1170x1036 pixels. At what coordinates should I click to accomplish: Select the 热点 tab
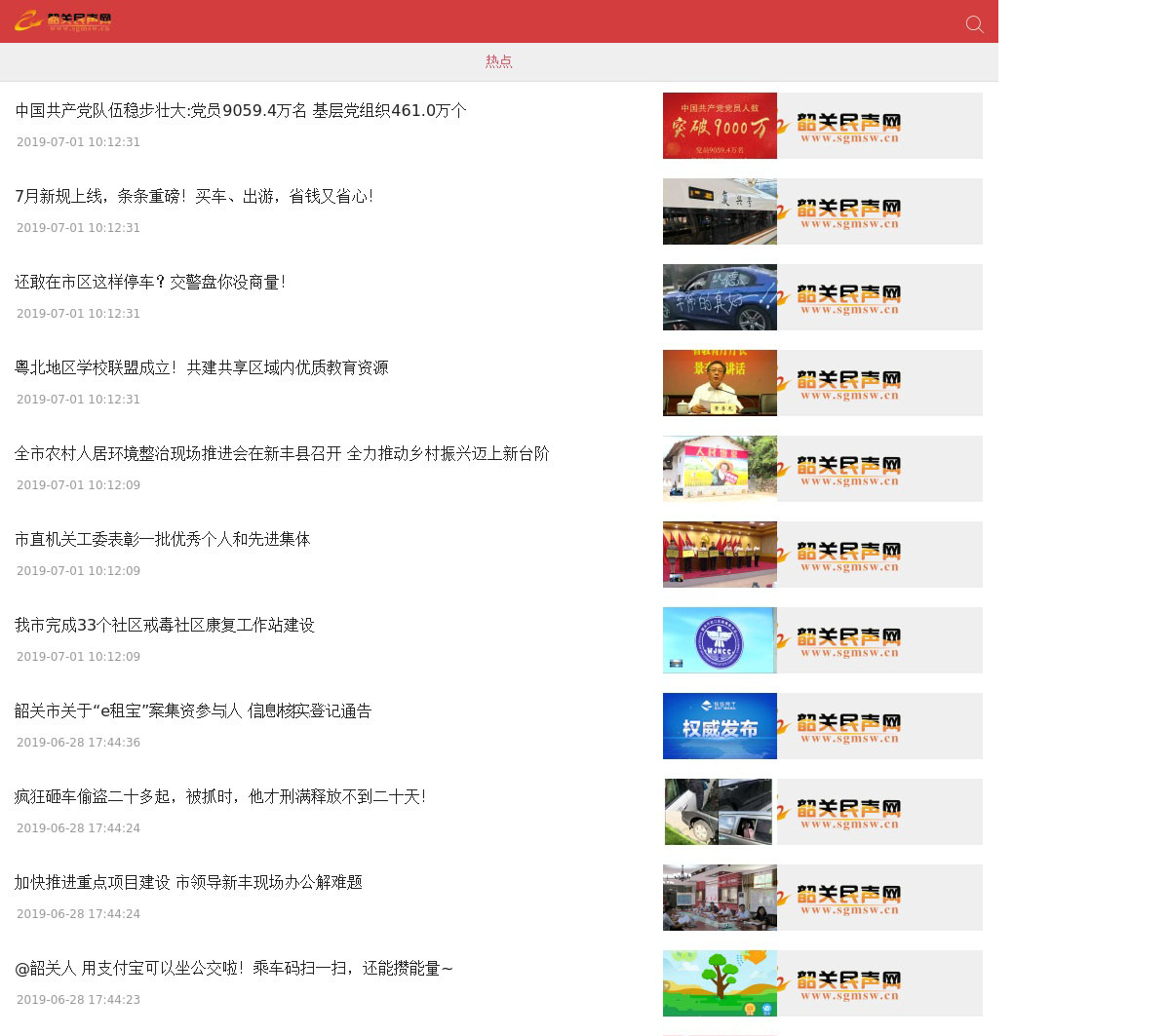pyautogui.click(x=498, y=61)
